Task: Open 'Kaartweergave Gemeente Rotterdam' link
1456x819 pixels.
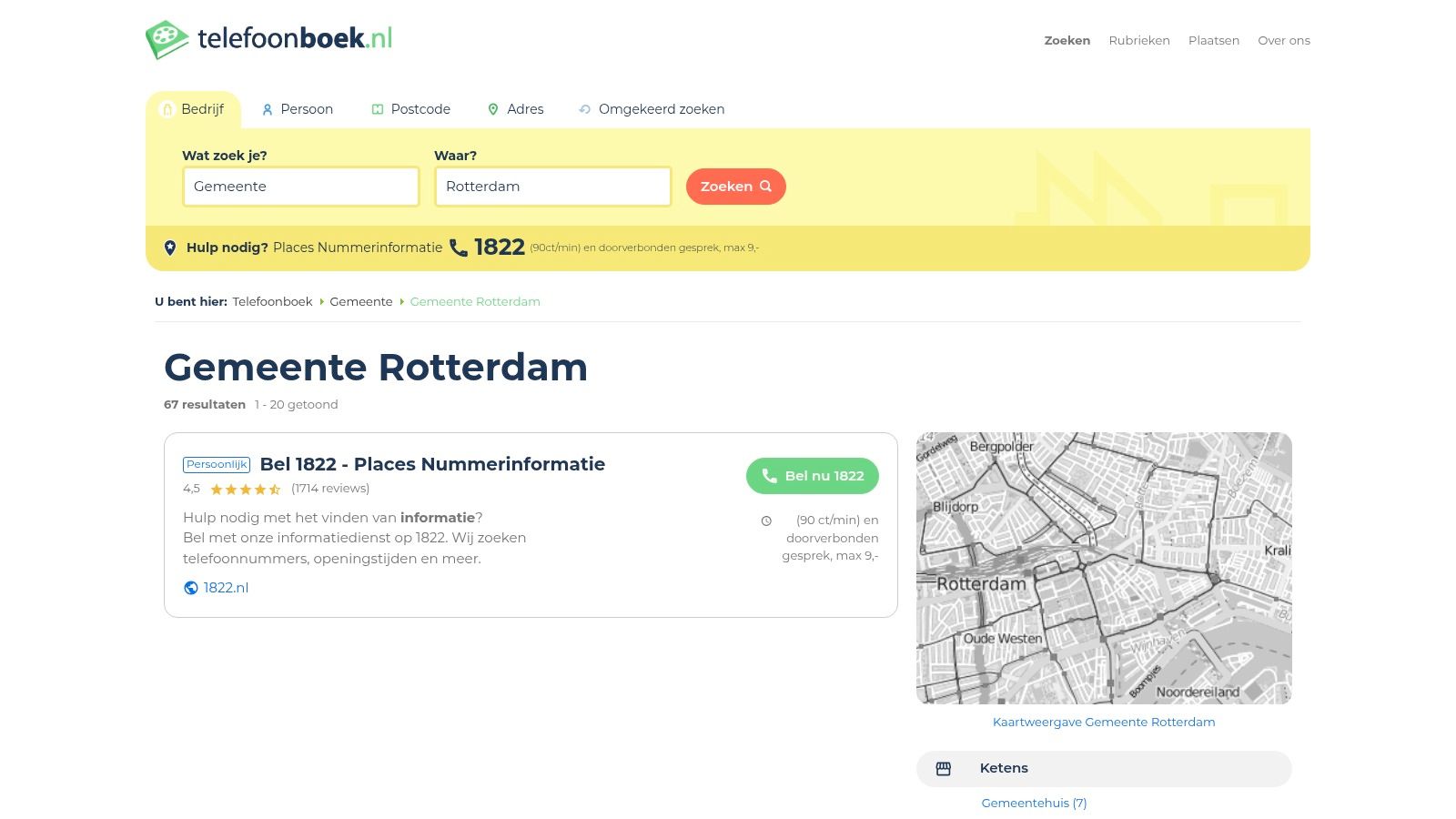Action: (1104, 722)
